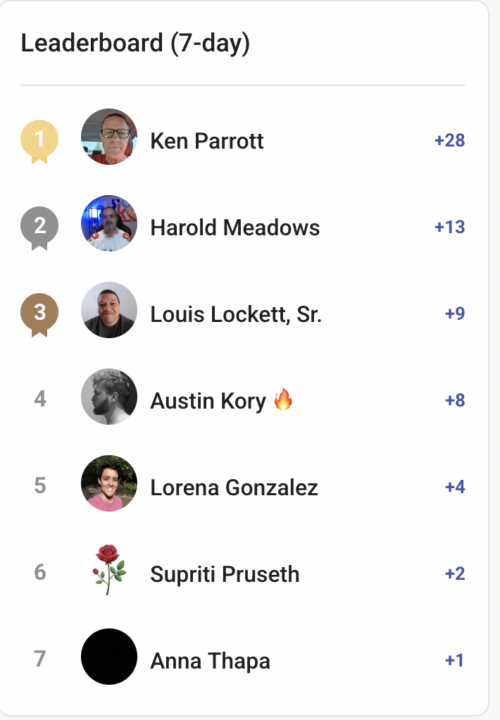Open Ken Parrott's profile photo

point(109,136)
